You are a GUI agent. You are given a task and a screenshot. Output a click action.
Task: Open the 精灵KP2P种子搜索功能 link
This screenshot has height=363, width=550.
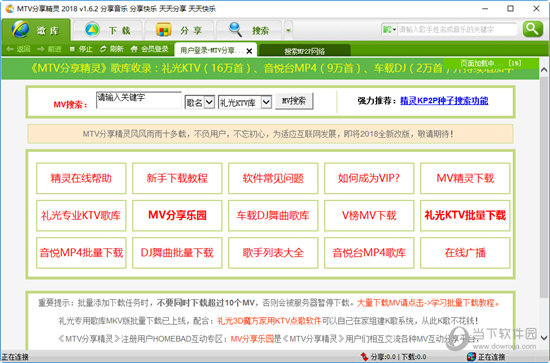[x=444, y=101]
